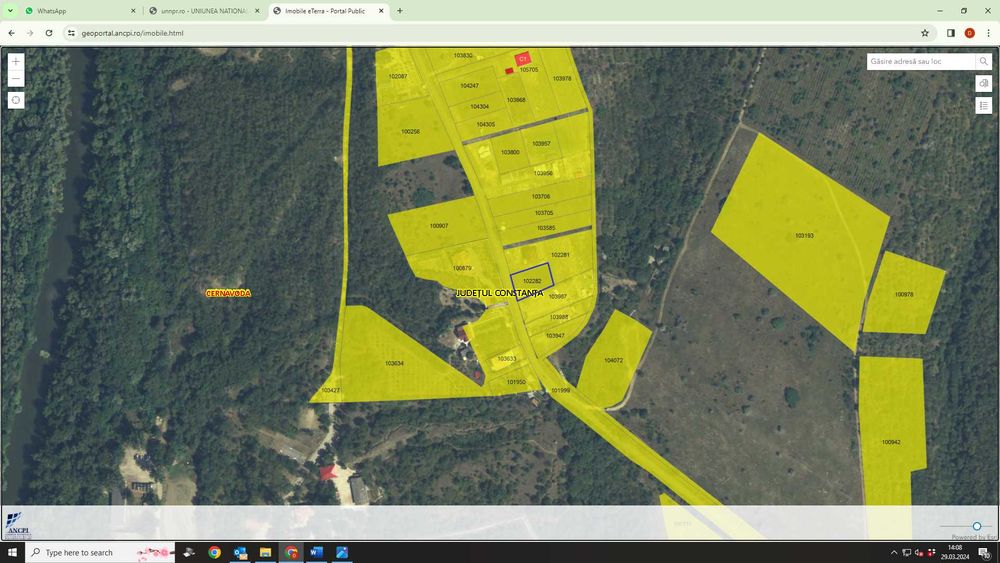
Task: Select parcel 102281 on the map
Action: click(560, 255)
